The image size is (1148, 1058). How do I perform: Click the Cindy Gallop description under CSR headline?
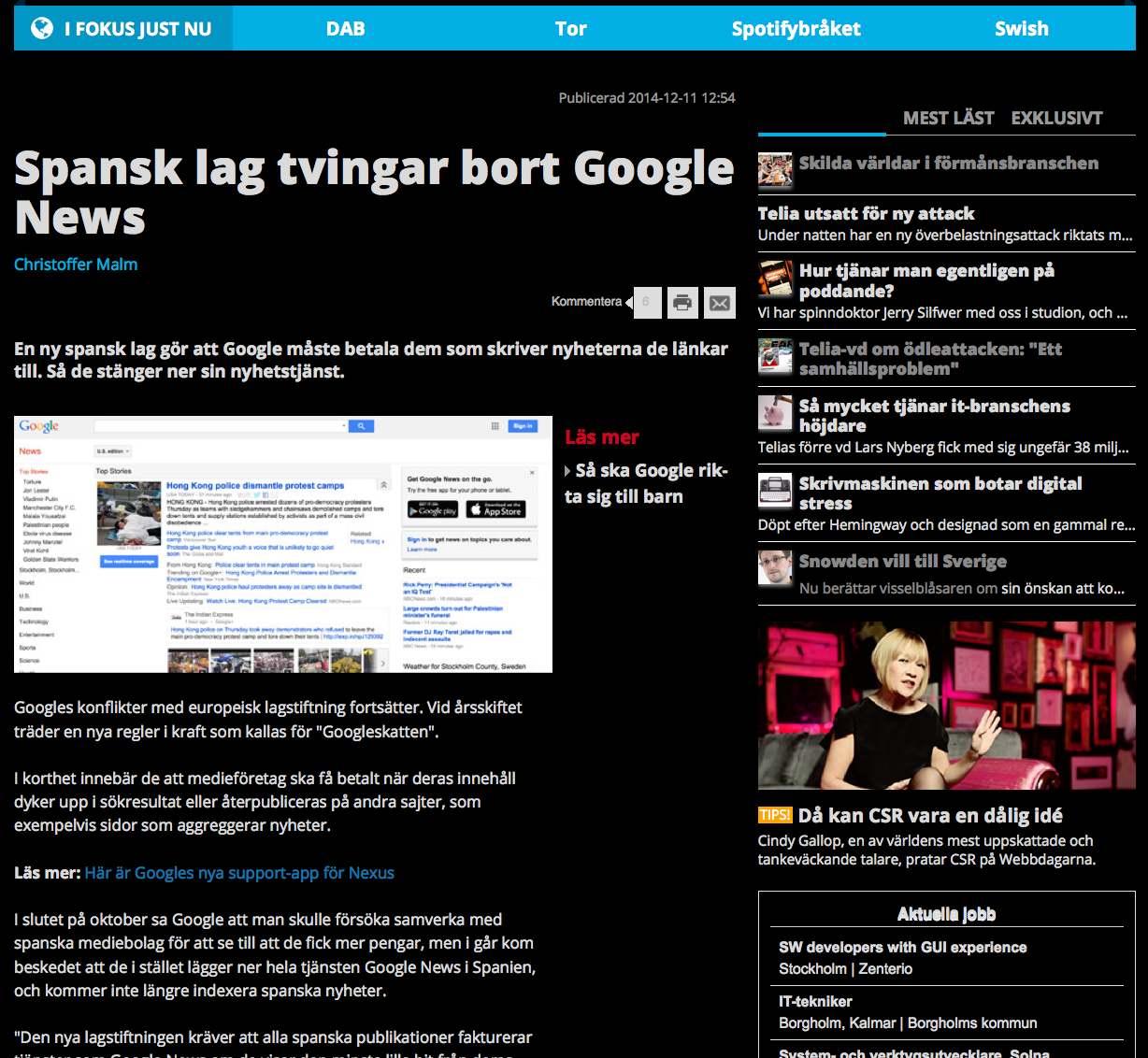(x=926, y=850)
